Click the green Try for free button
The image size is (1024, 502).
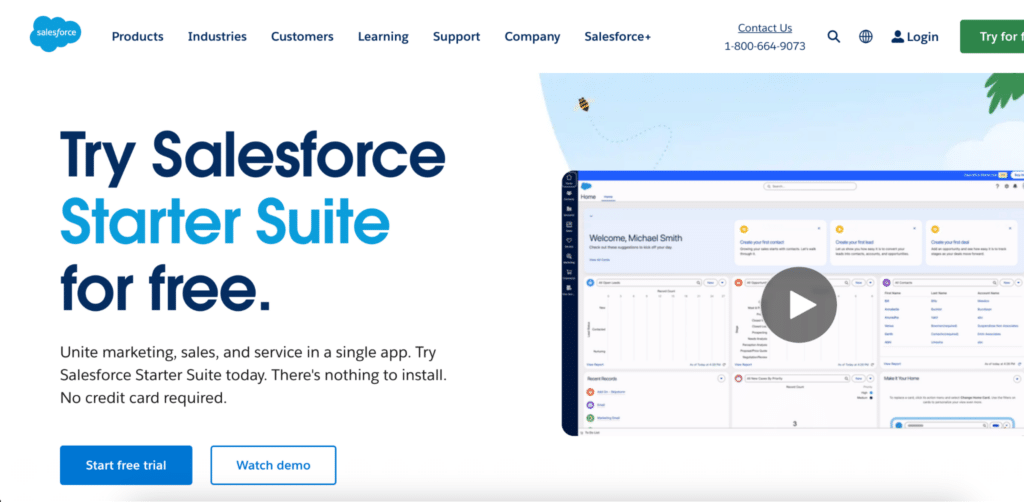click(x=992, y=37)
